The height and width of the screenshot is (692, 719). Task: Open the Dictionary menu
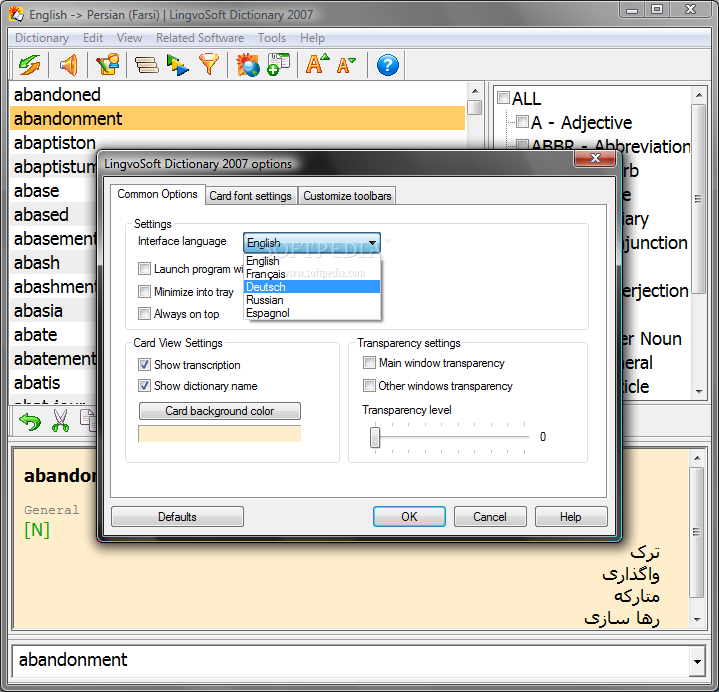(x=42, y=38)
